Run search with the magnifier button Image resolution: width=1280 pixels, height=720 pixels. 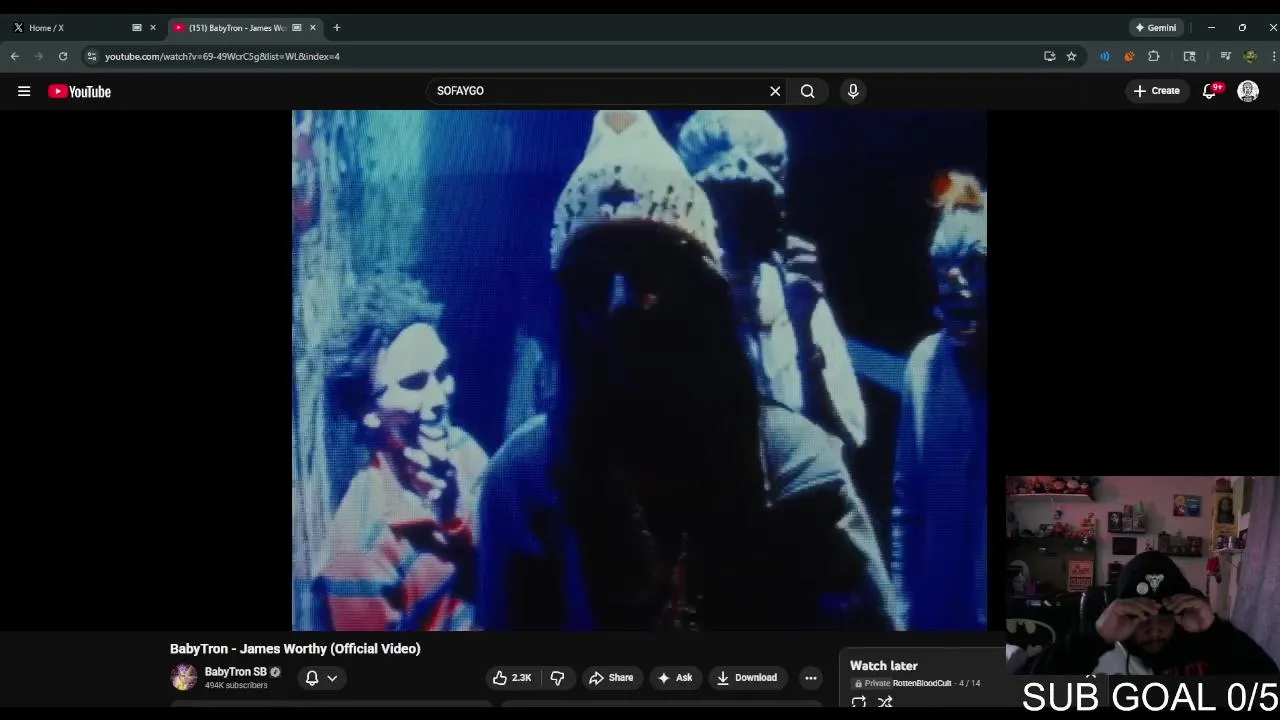tap(807, 91)
